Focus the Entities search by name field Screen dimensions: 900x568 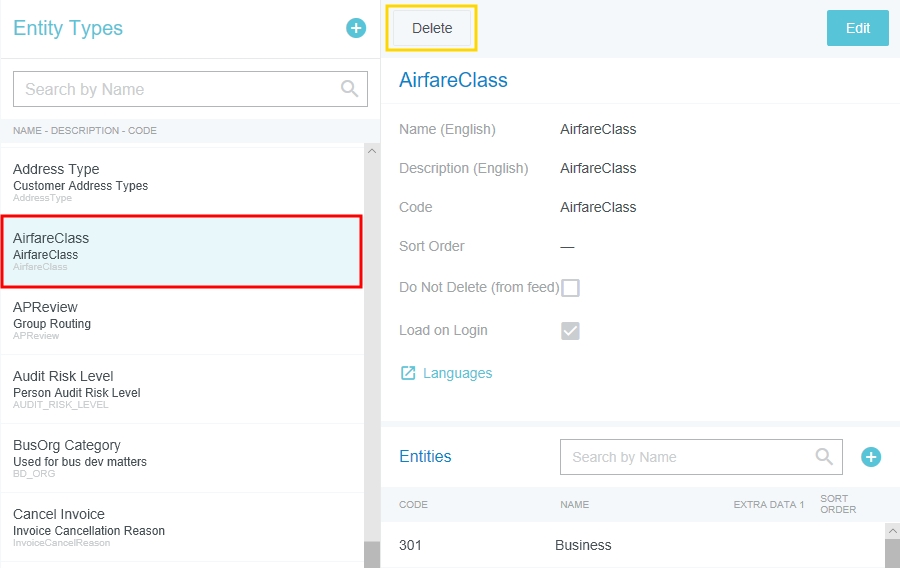(x=690, y=457)
